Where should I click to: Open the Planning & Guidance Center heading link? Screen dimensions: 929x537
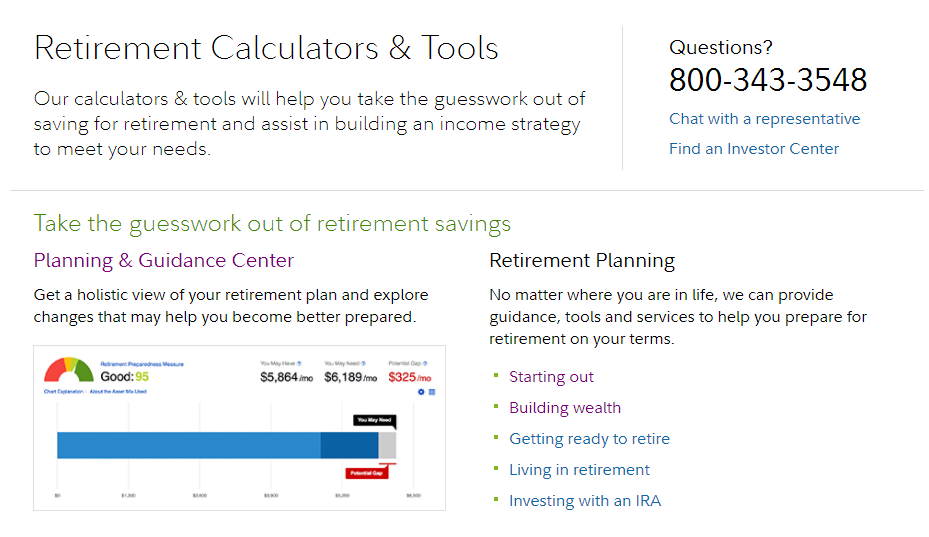pos(164,261)
